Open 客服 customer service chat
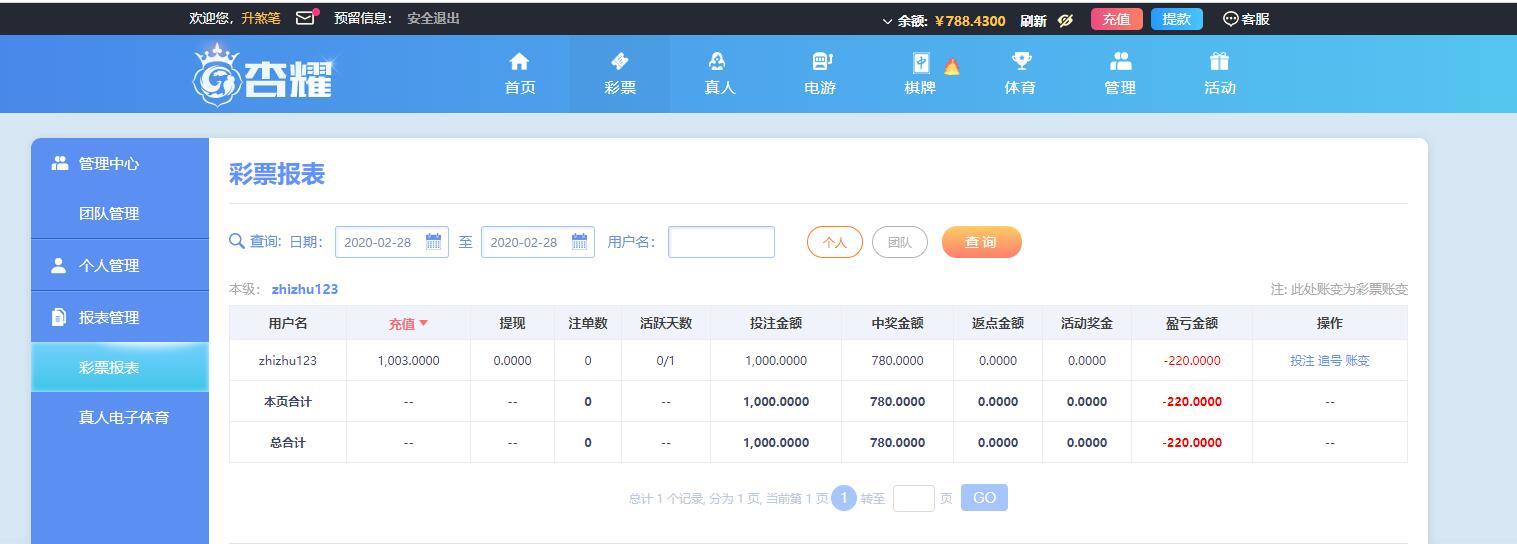1517x544 pixels. click(x=1246, y=19)
